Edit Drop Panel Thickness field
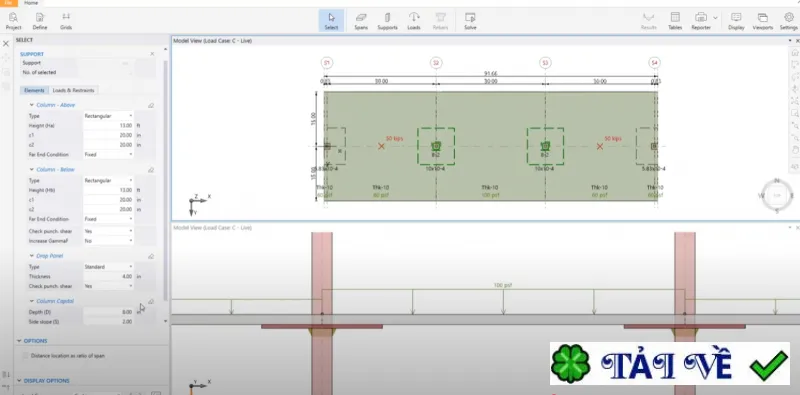The image size is (800, 395). pos(108,277)
